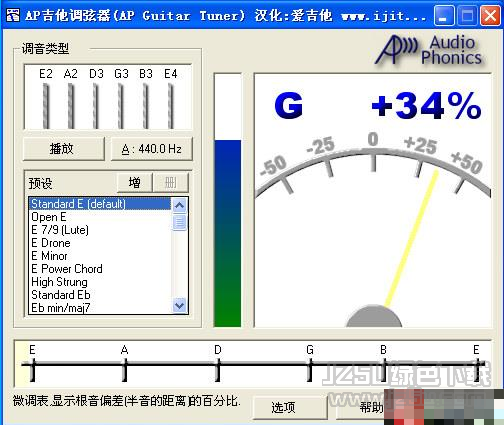Click the B marker on note scale

384,364
